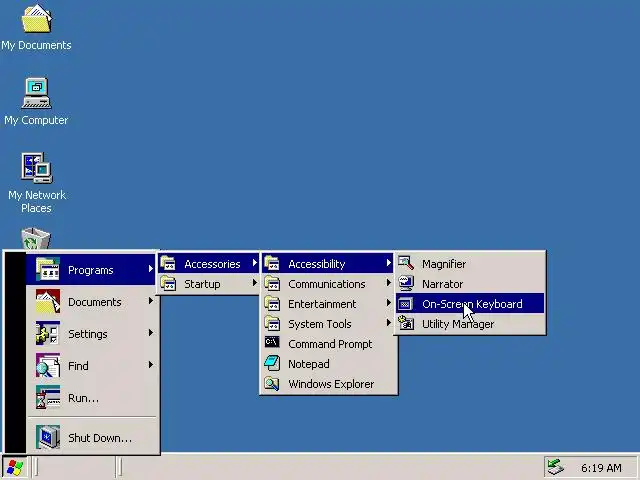Click the system tray network icon

point(556,467)
